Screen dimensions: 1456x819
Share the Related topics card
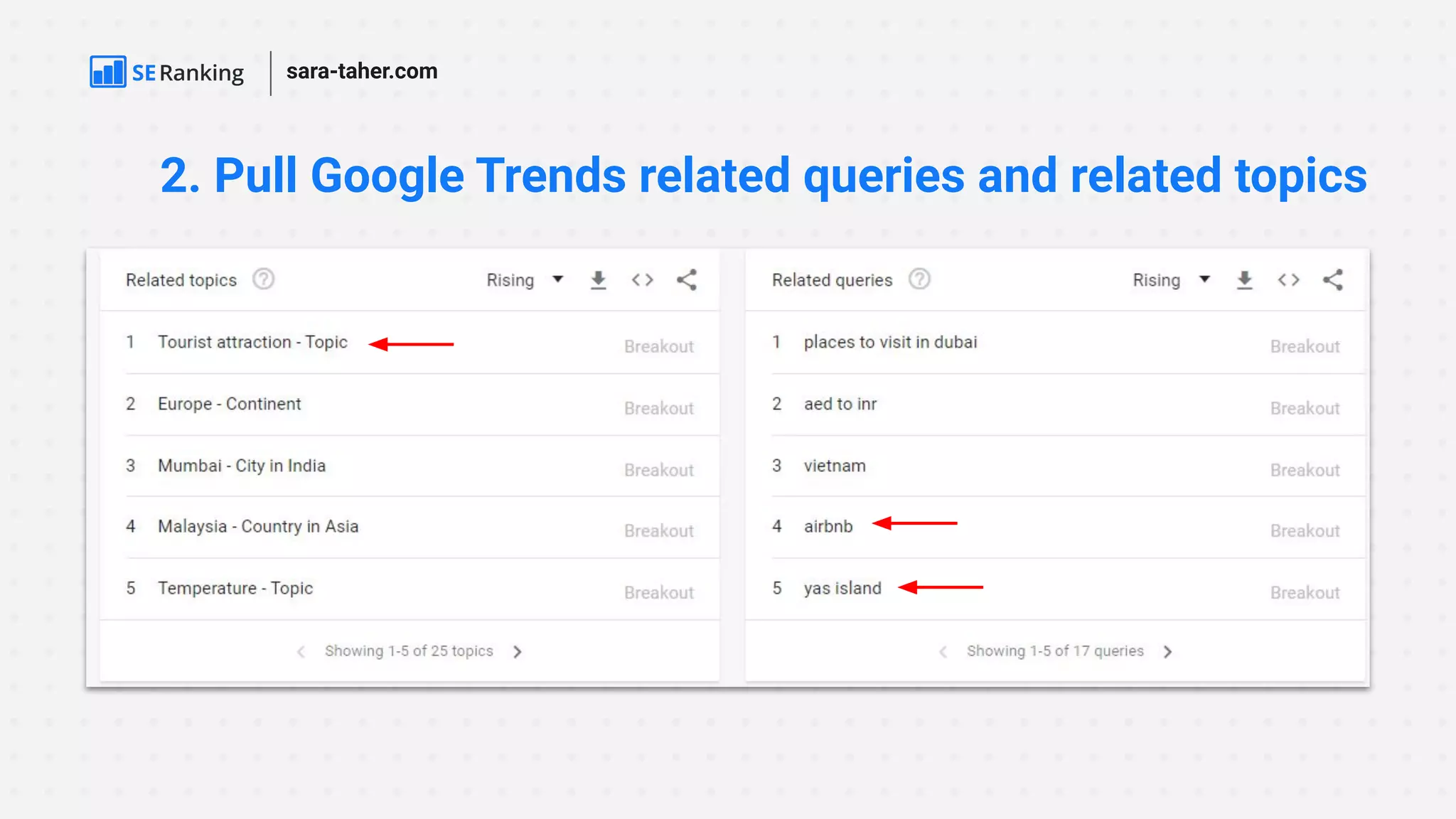[x=687, y=280]
